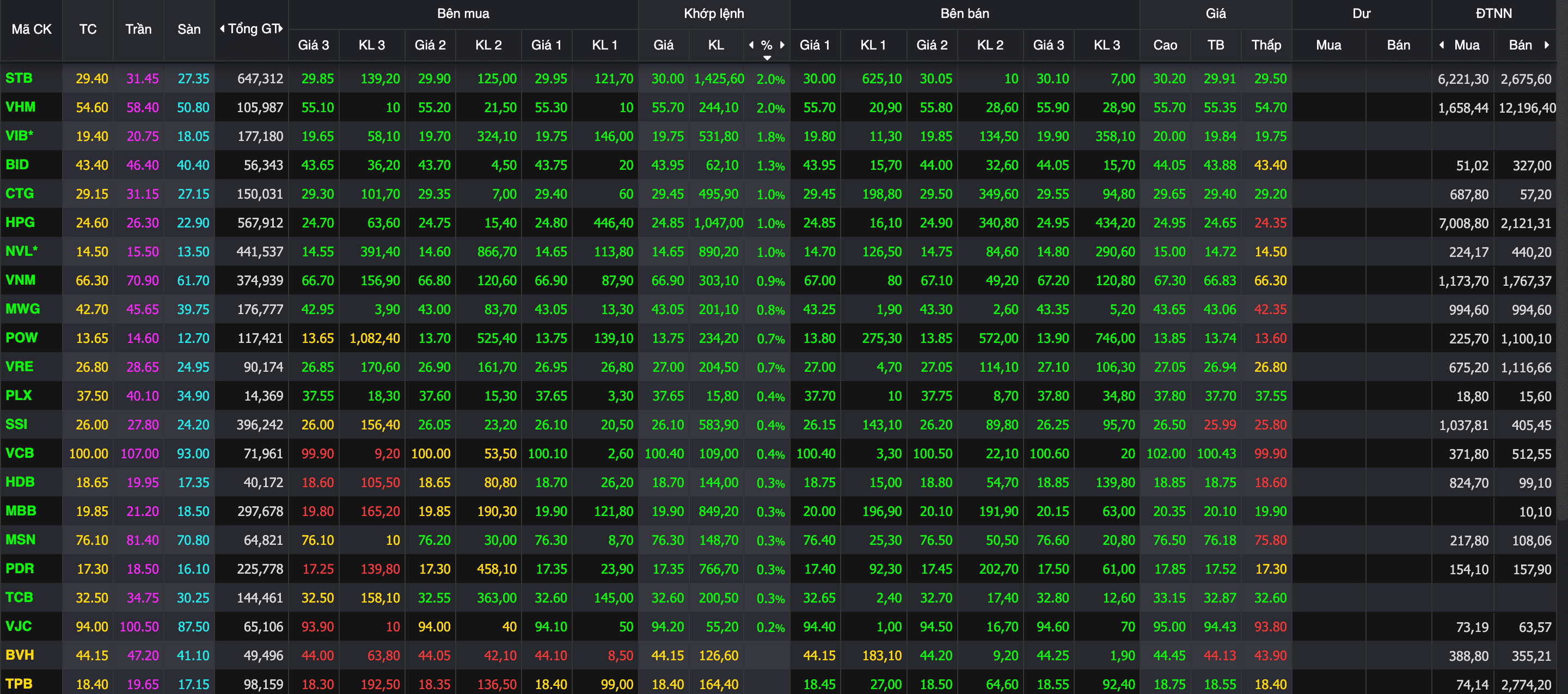Open the TCB stock symbol
The width and height of the screenshot is (1568, 694).
(x=20, y=597)
